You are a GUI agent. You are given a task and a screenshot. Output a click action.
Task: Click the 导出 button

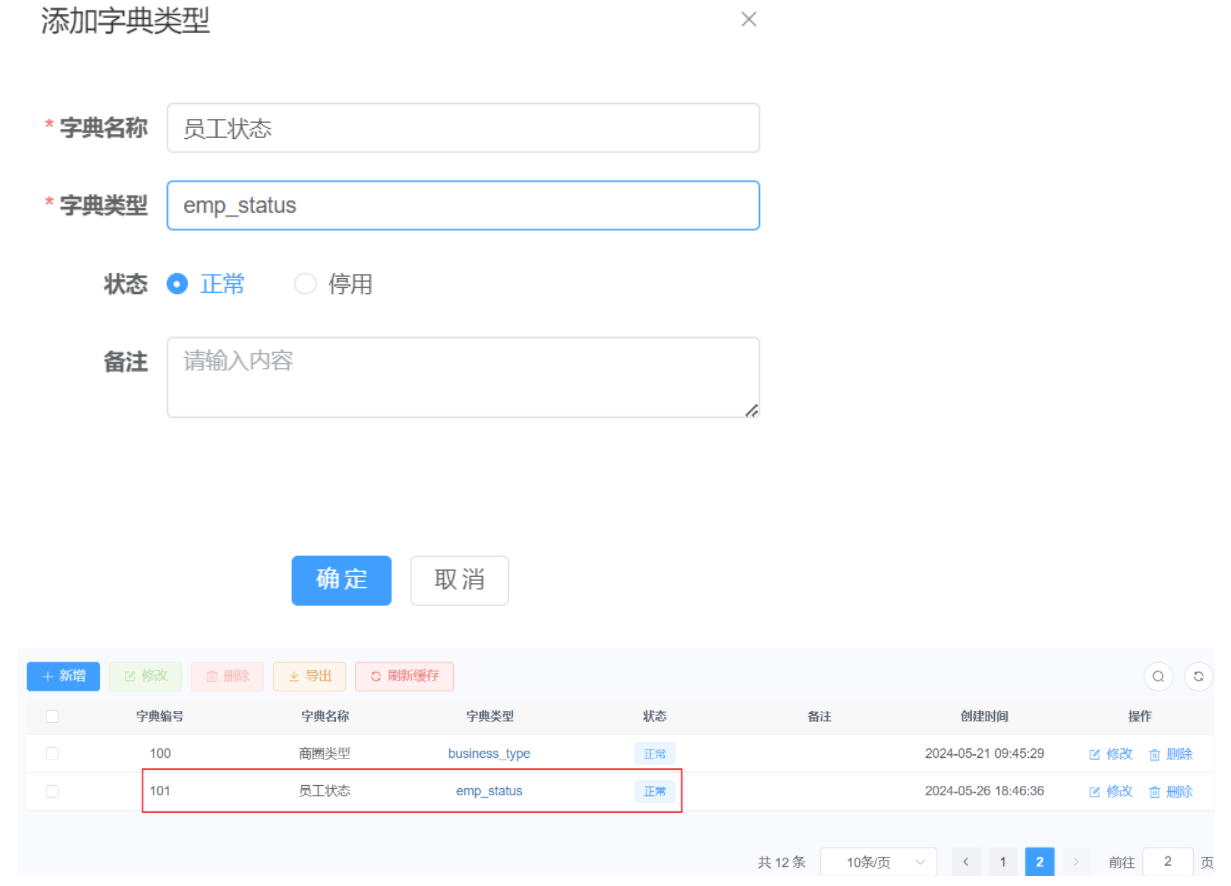[309, 676]
